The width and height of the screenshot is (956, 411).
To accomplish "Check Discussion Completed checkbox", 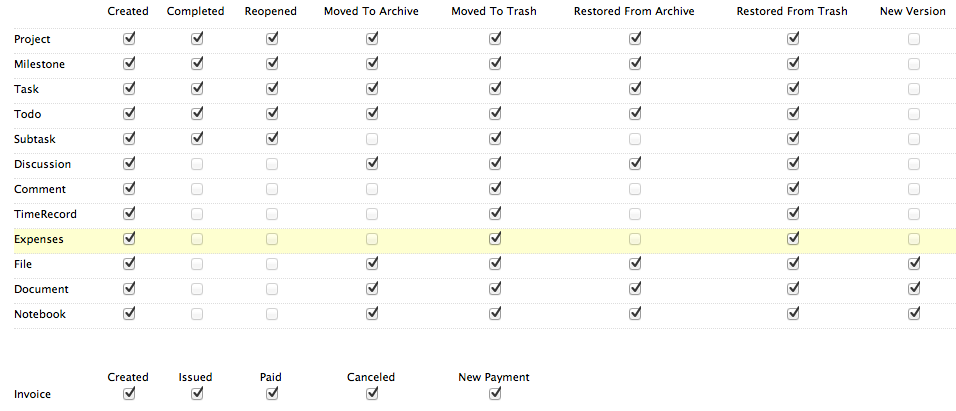I will [197, 164].
